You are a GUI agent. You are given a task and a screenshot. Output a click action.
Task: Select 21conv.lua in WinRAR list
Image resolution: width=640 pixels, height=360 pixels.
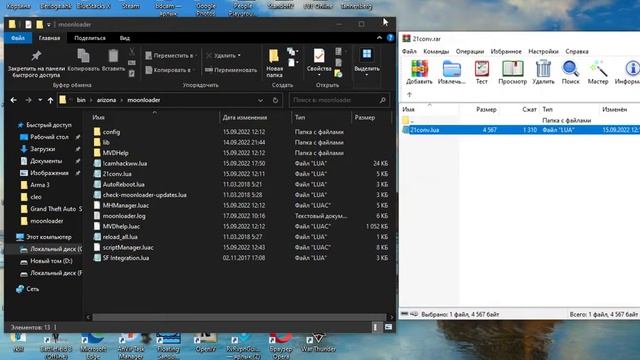520,130
